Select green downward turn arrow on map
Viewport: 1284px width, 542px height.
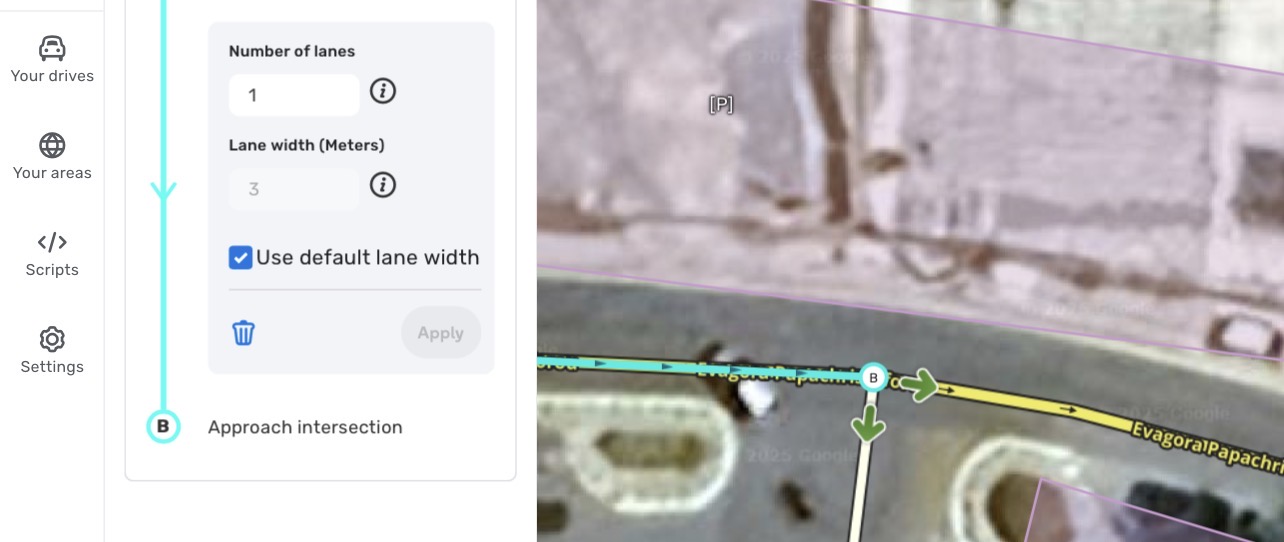click(x=869, y=423)
